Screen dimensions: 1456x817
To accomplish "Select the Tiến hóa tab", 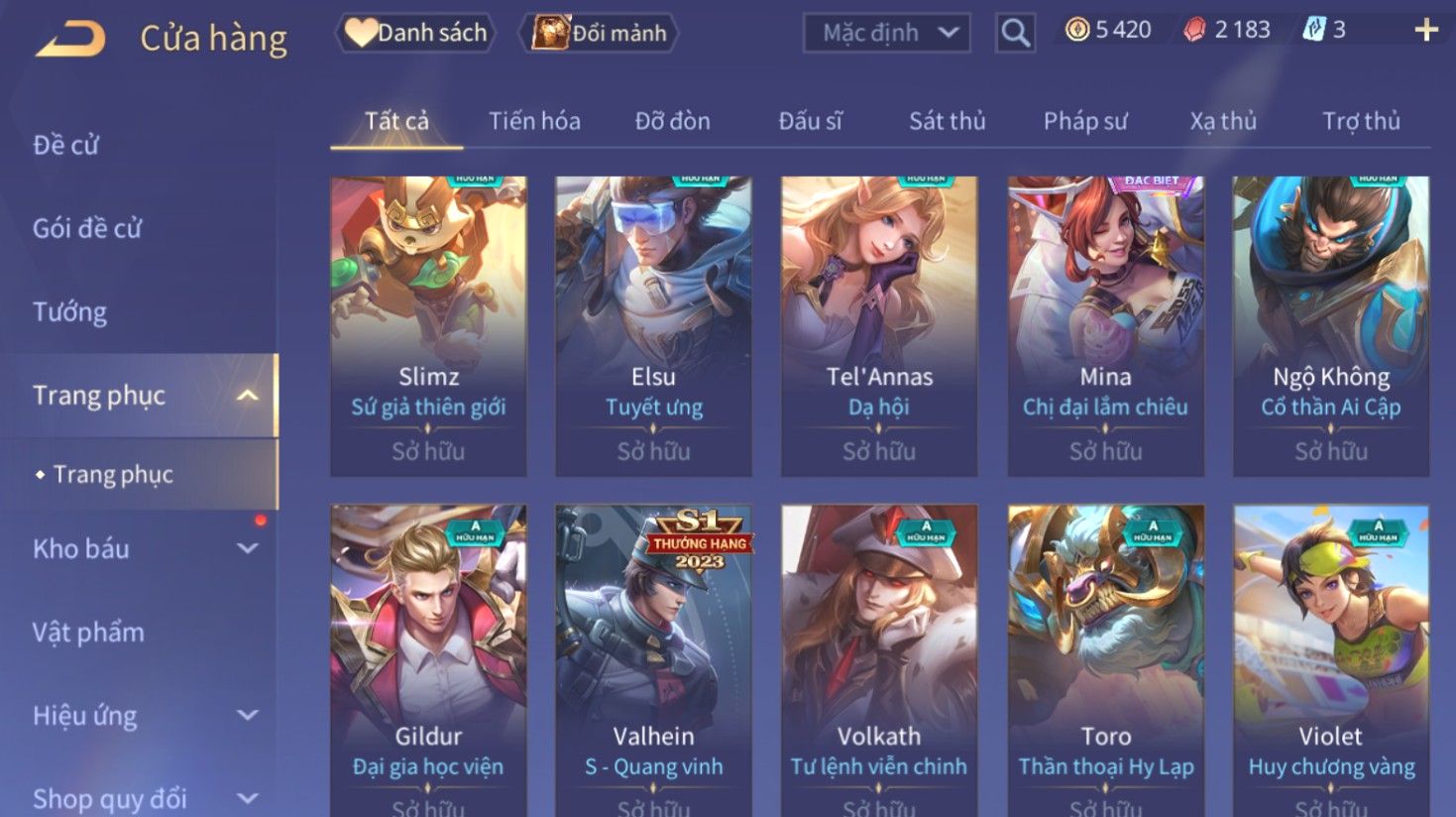I will pyautogui.click(x=534, y=121).
